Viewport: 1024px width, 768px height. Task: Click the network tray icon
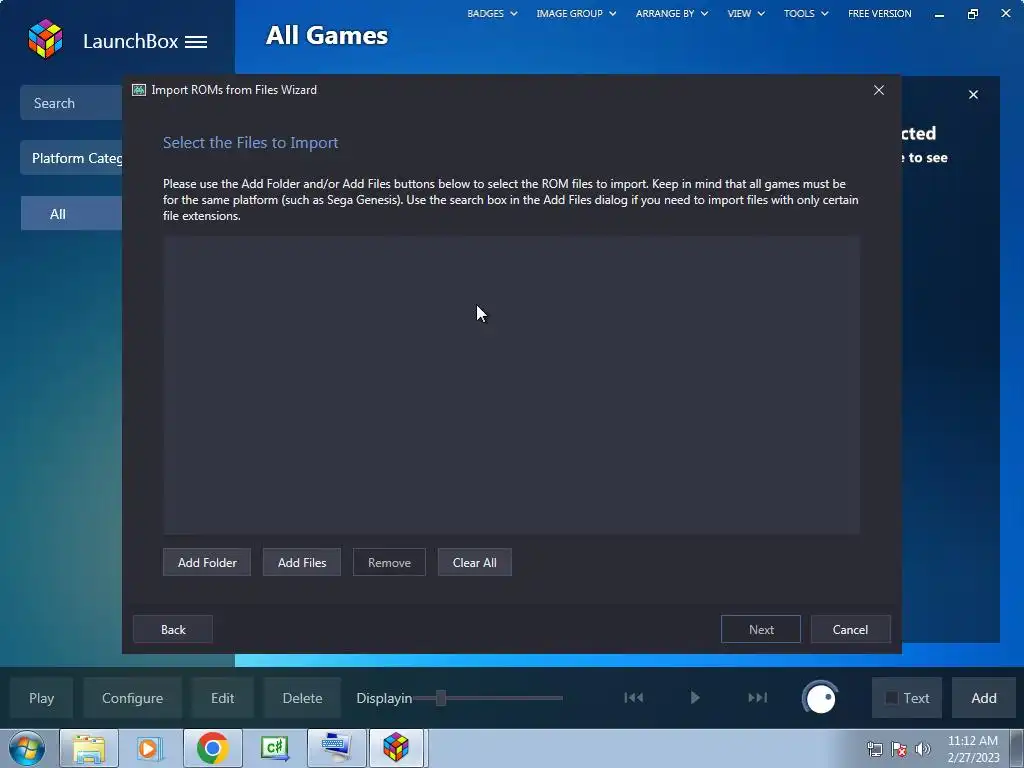(874, 749)
